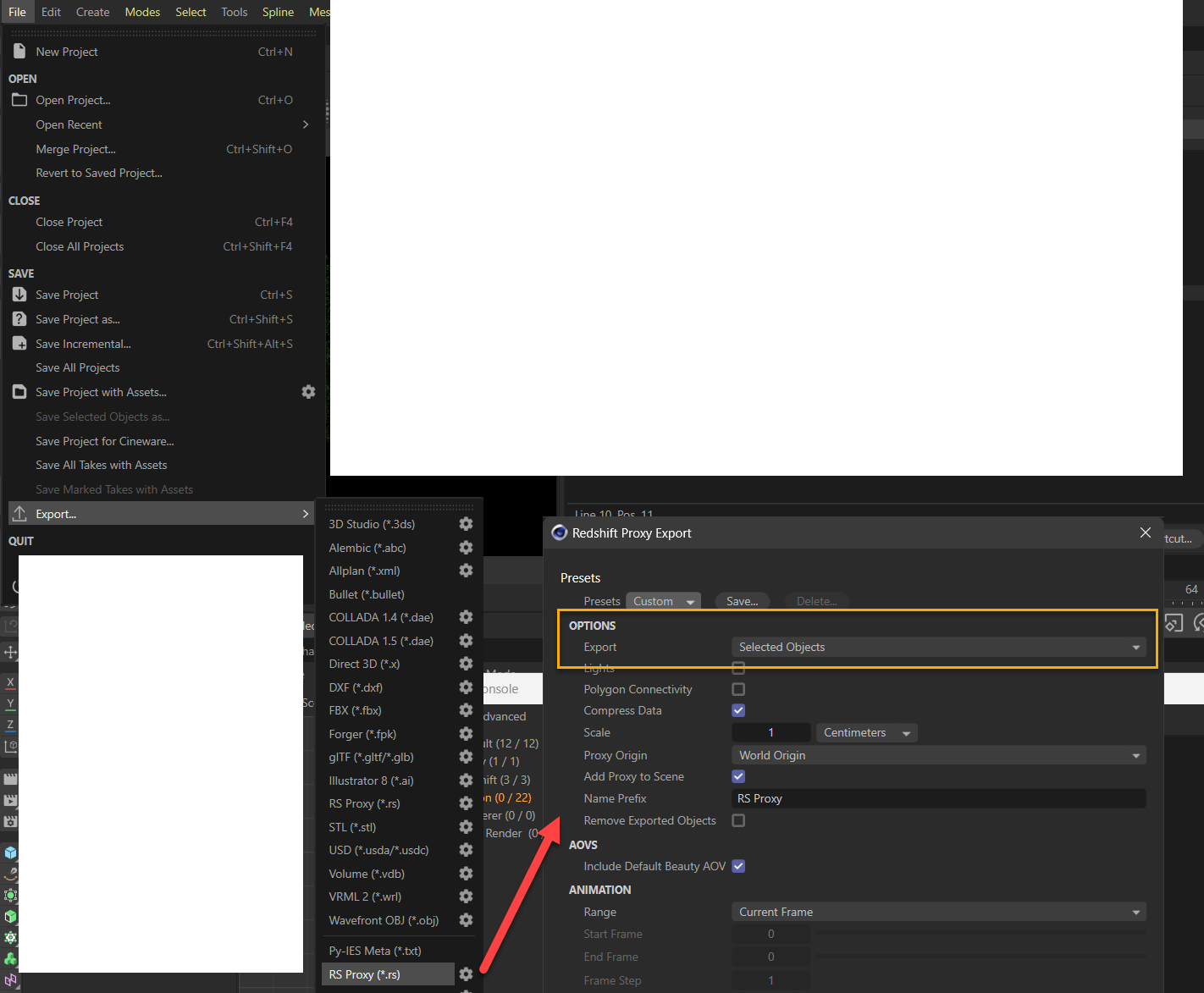Open Save Project with Assets options gear
This screenshot has height=993, width=1204.
308,392
